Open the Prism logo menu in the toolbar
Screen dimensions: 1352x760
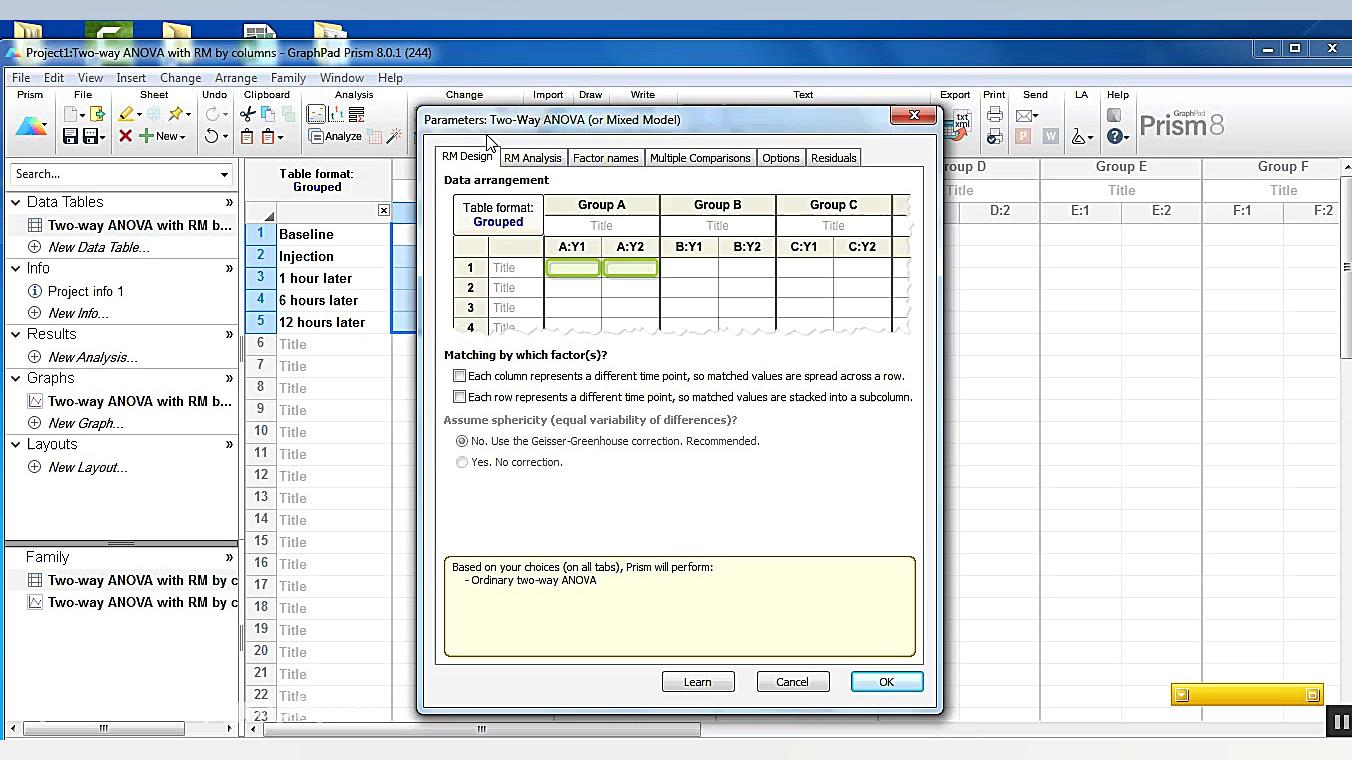click(x=31, y=126)
